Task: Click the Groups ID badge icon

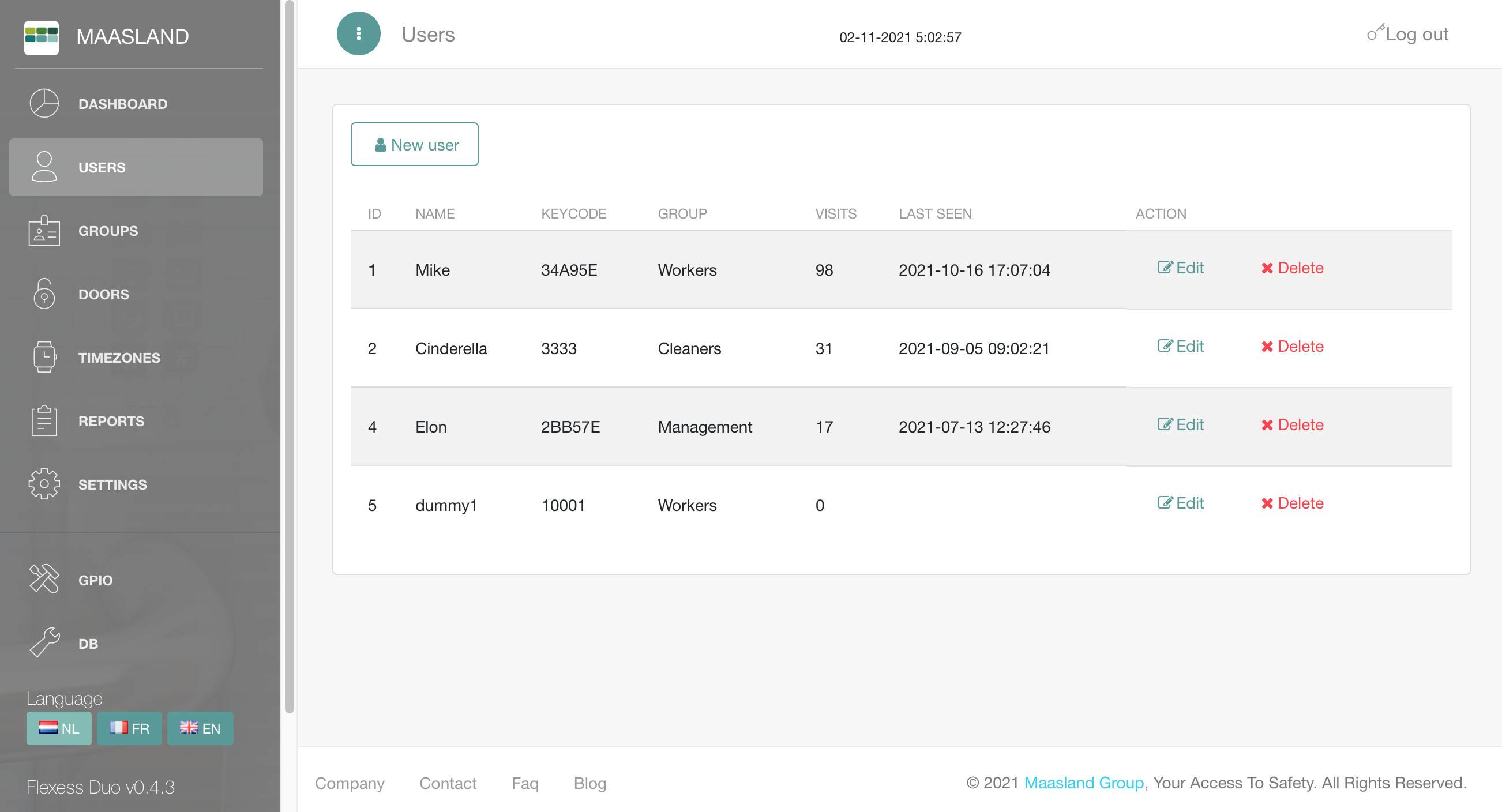Action: click(x=44, y=231)
